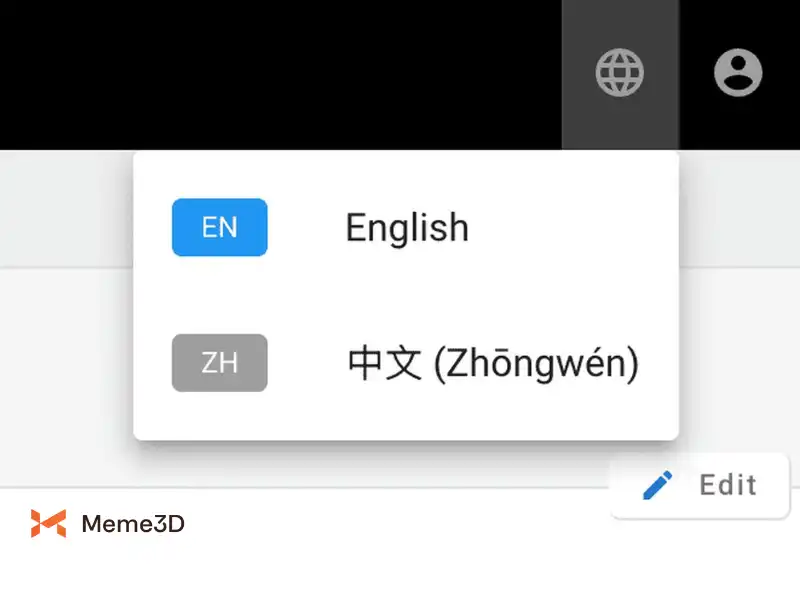Click the English label text
The image size is (800, 600).
pos(407,228)
